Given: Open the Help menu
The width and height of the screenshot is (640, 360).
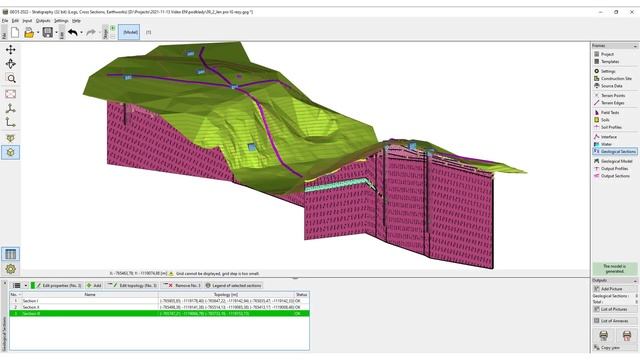Looking at the screenshot, I should click(76, 20).
